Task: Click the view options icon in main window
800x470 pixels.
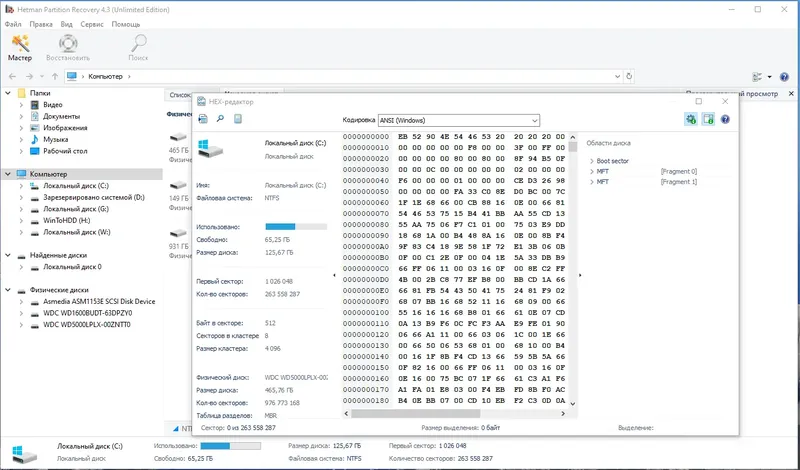Action: [757, 77]
